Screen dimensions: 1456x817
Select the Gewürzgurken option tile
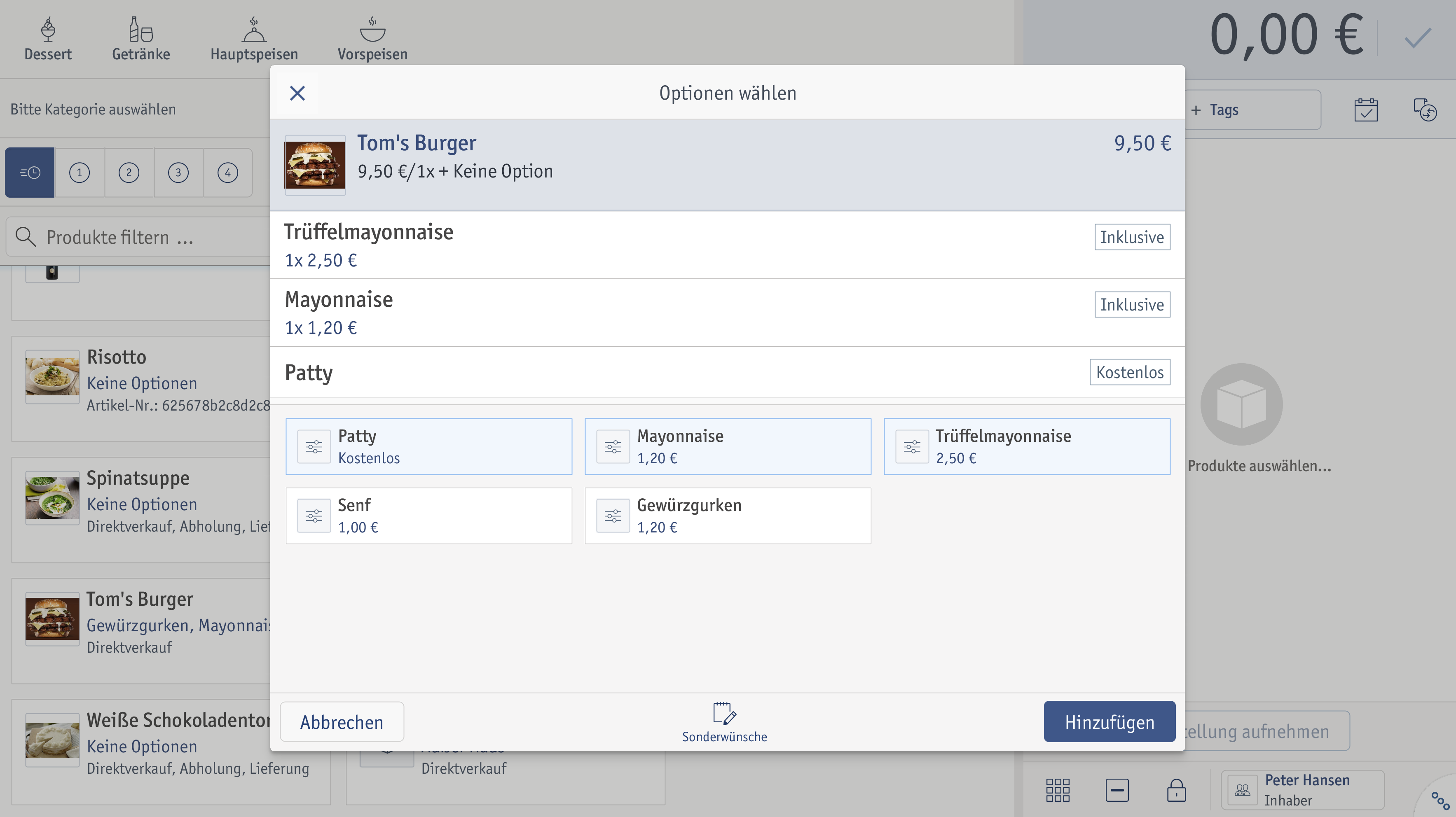pyautogui.click(x=728, y=516)
